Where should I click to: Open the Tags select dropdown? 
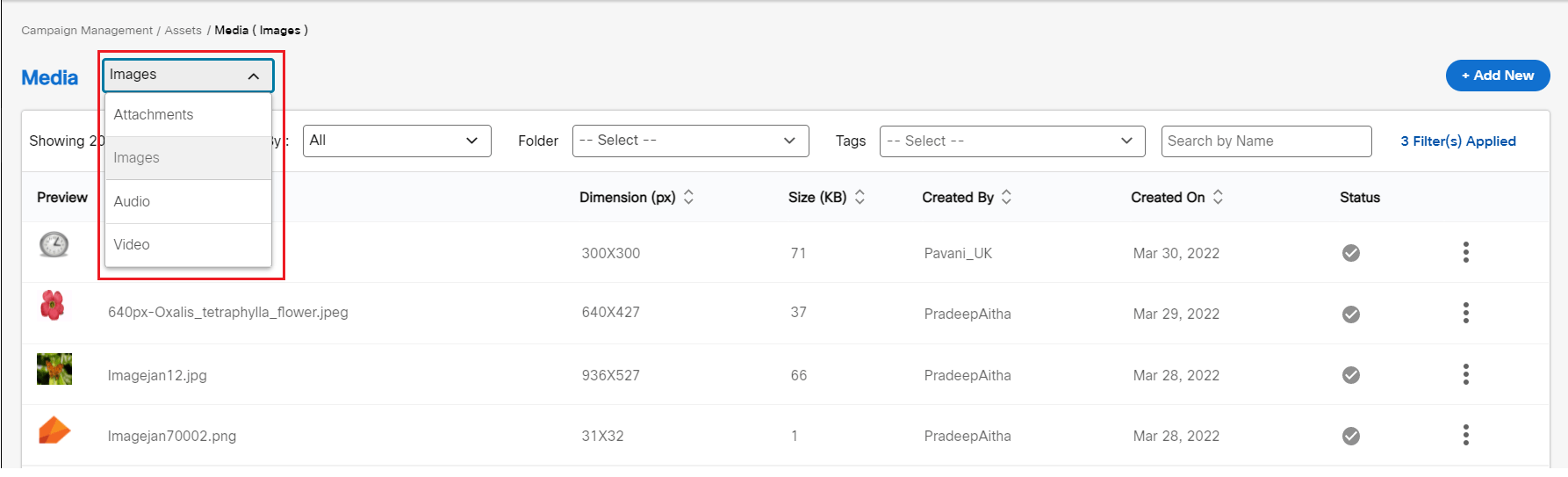point(1011,141)
